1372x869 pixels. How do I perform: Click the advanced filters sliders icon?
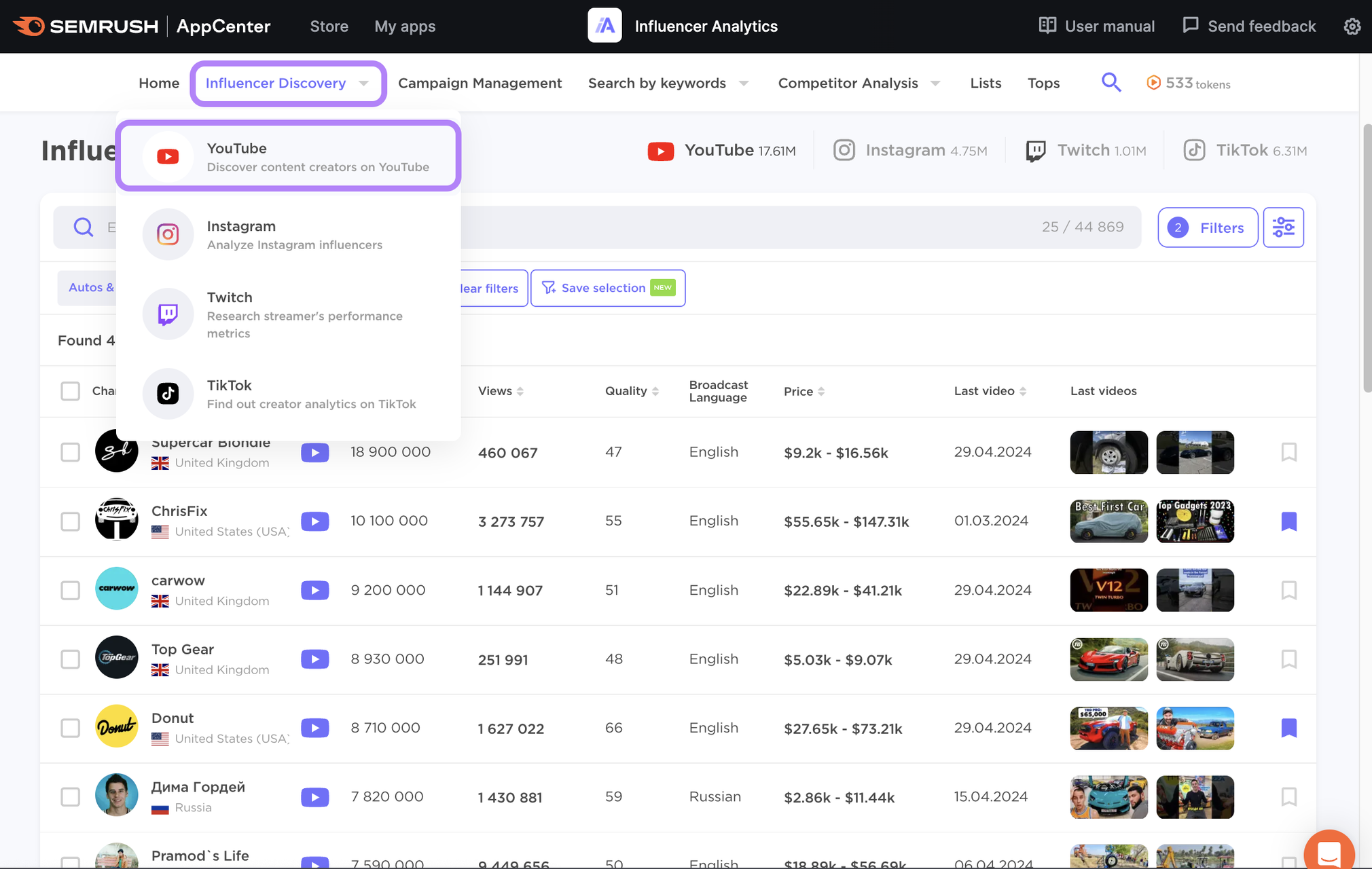[x=1283, y=226]
